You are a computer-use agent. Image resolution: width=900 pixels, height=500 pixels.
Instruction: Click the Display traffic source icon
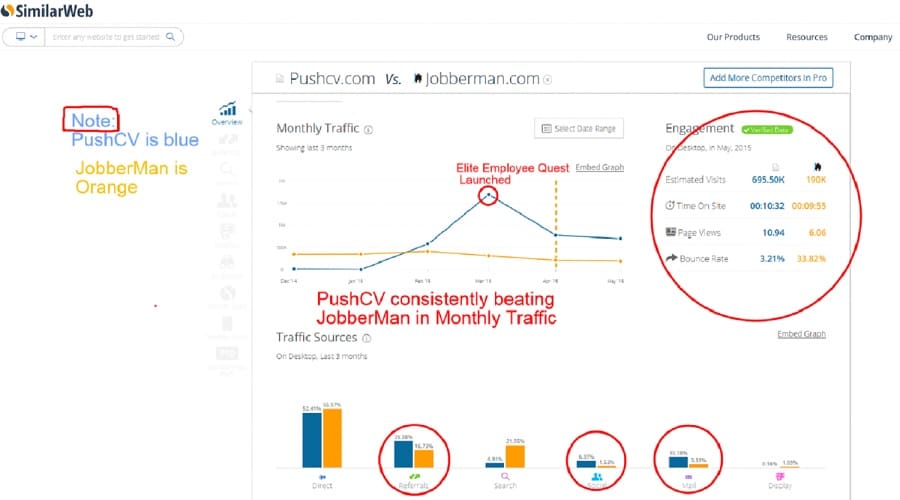click(780, 476)
